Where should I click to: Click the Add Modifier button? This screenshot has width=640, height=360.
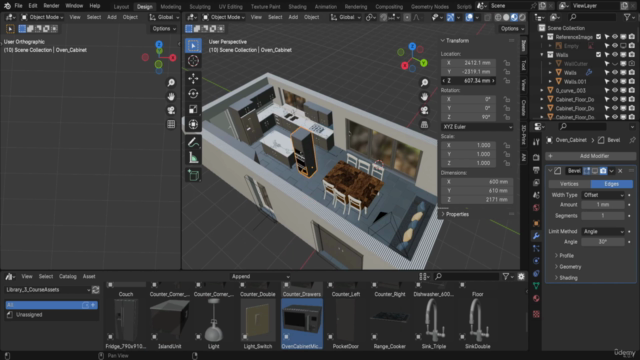(x=591, y=156)
